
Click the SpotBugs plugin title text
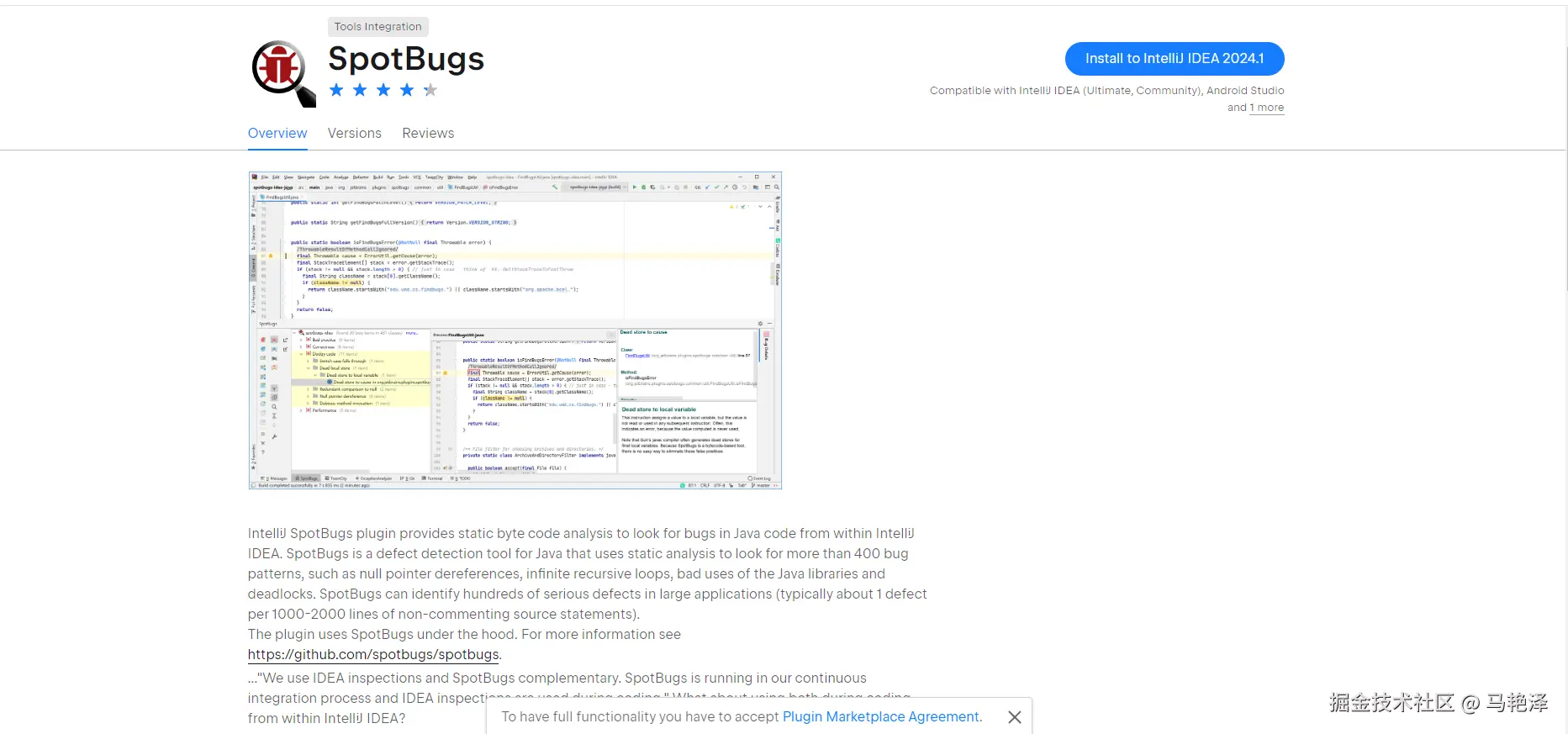coord(406,59)
